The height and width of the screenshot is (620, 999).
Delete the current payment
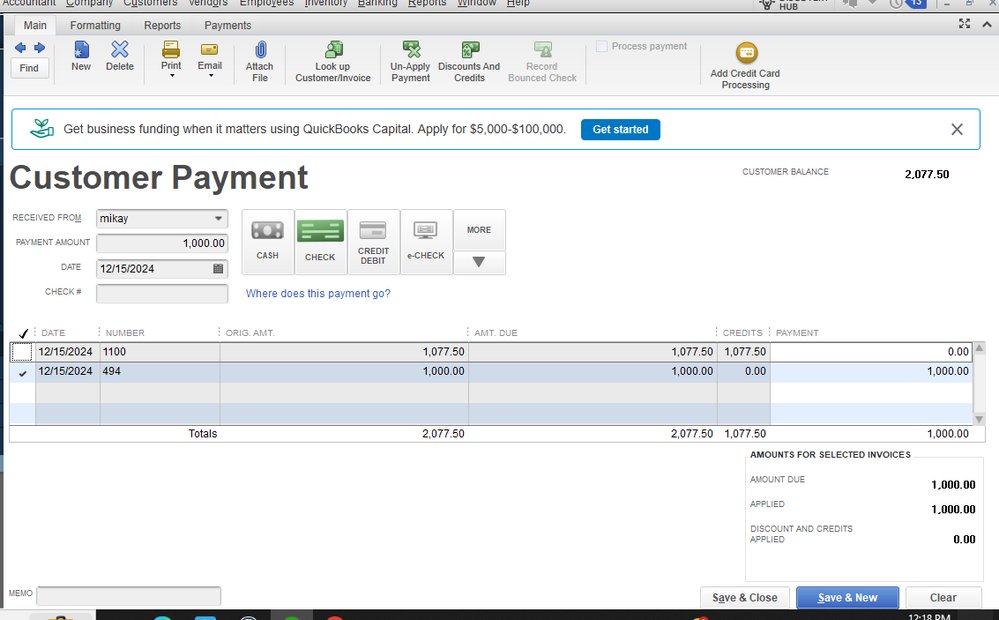tap(120, 56)
